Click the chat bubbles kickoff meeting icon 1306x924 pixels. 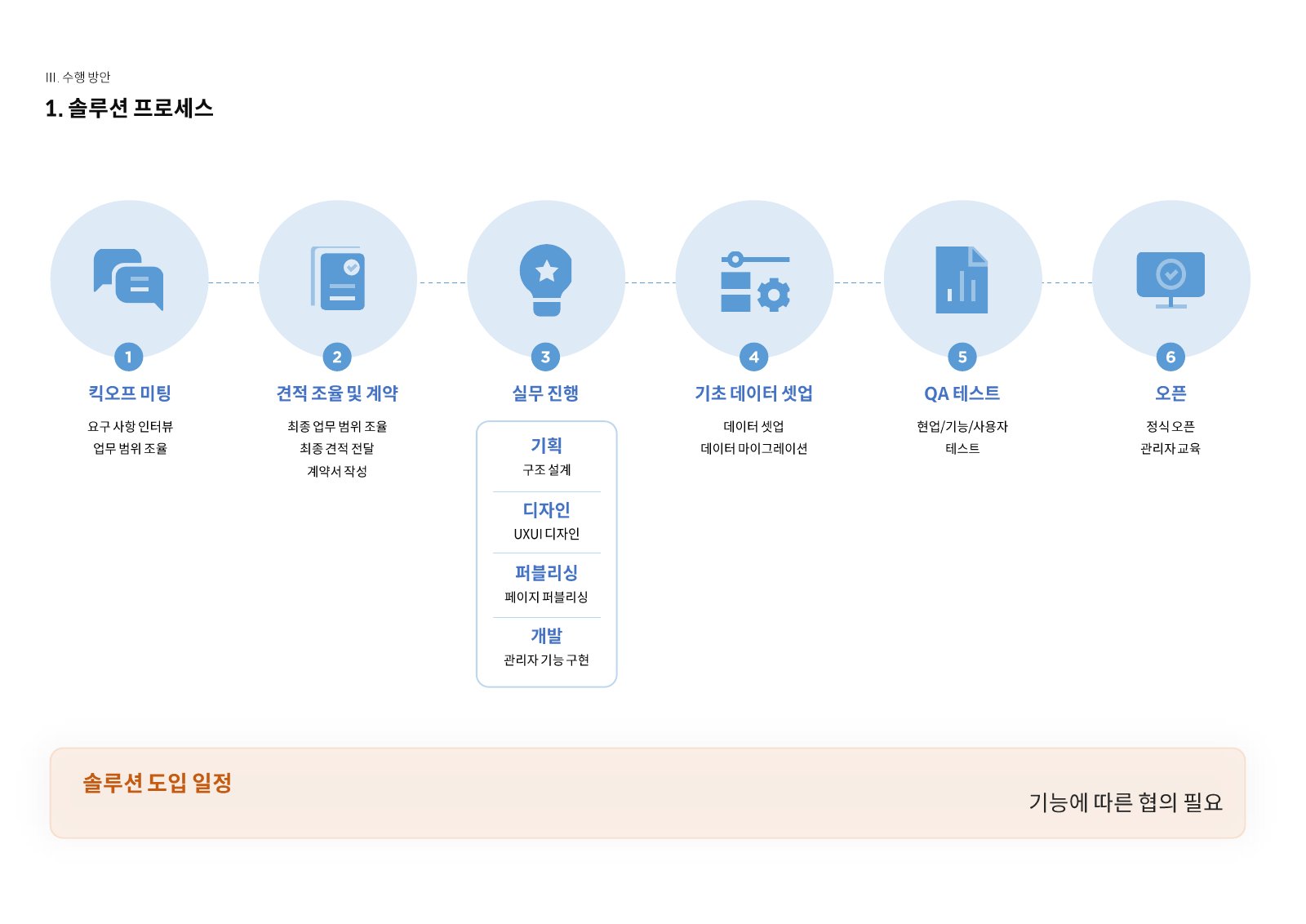[129, 279]
